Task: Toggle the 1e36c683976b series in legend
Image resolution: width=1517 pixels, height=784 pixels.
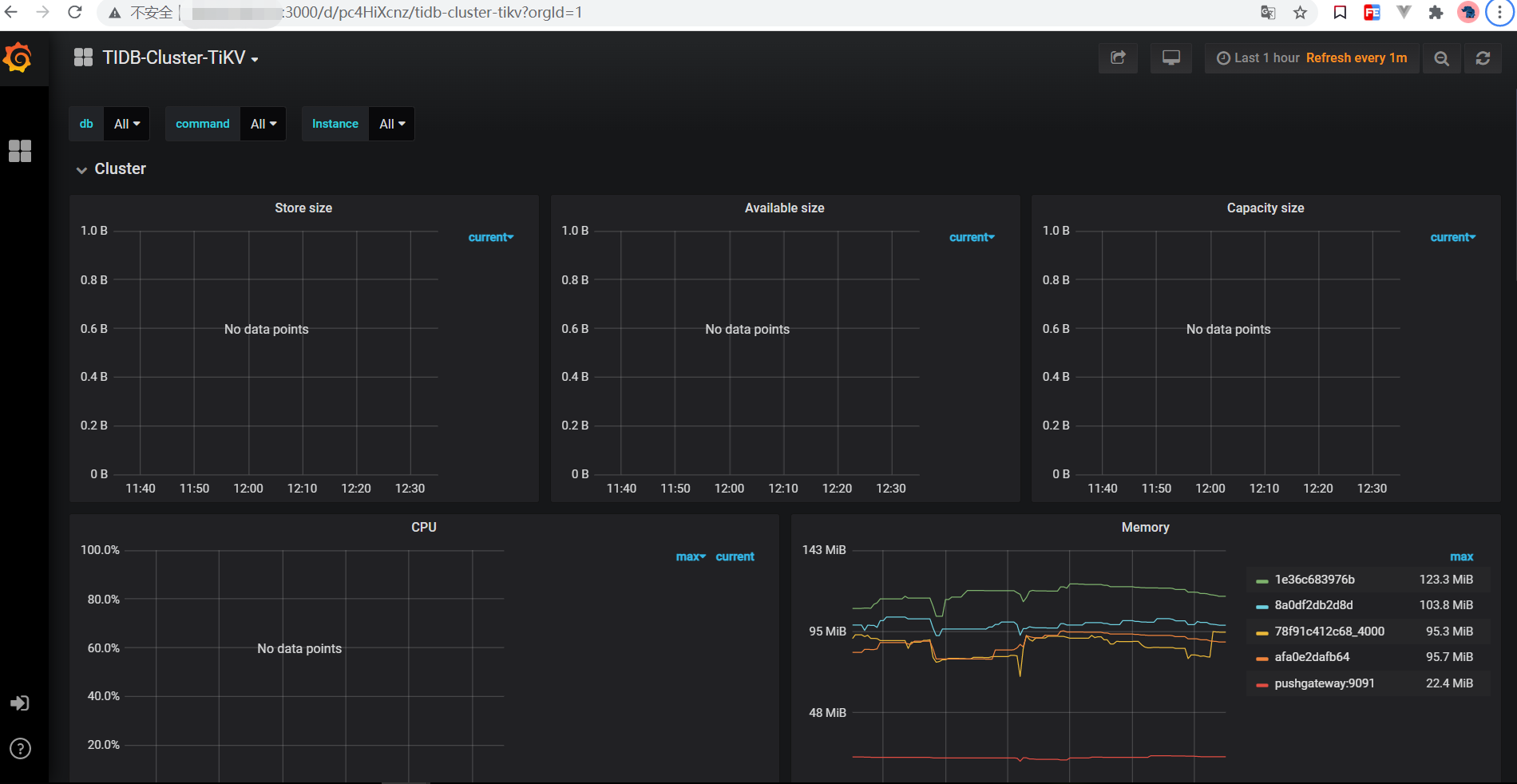Action: coord(1314,580)
